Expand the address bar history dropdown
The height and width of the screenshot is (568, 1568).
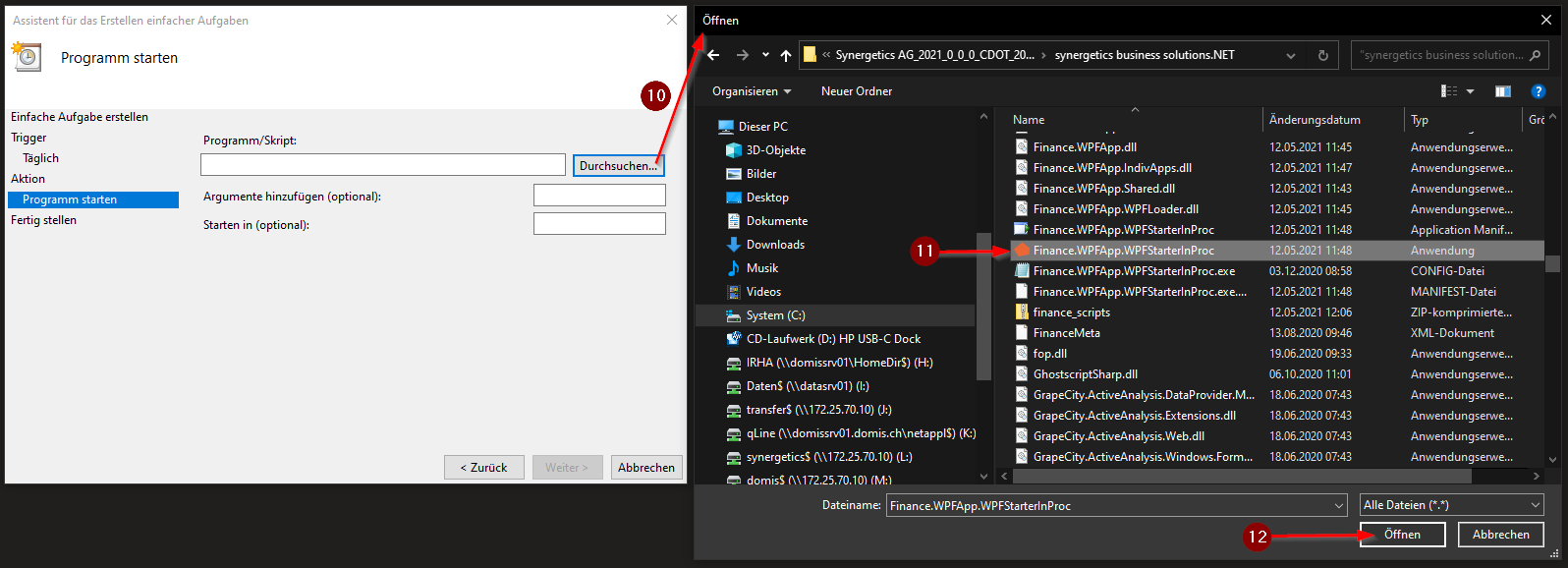pyautogui.click(x=1291, y=55)
